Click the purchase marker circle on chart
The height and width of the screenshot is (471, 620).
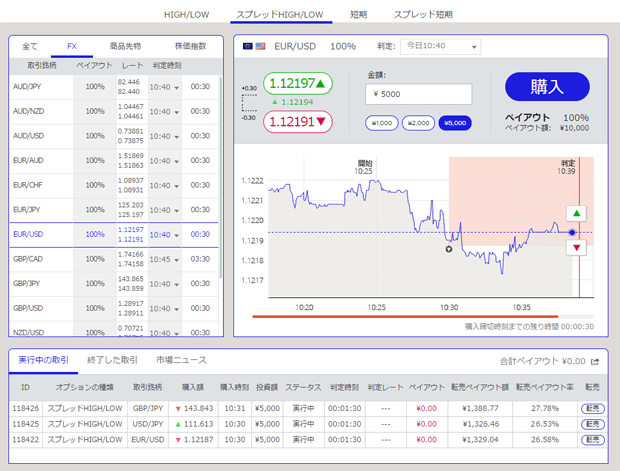point(449,249)
